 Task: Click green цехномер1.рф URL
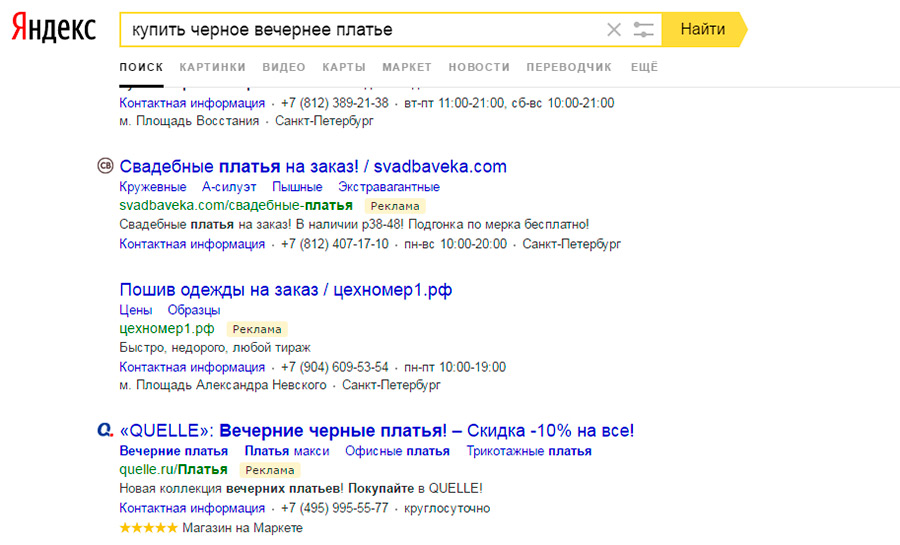[166, 329]
